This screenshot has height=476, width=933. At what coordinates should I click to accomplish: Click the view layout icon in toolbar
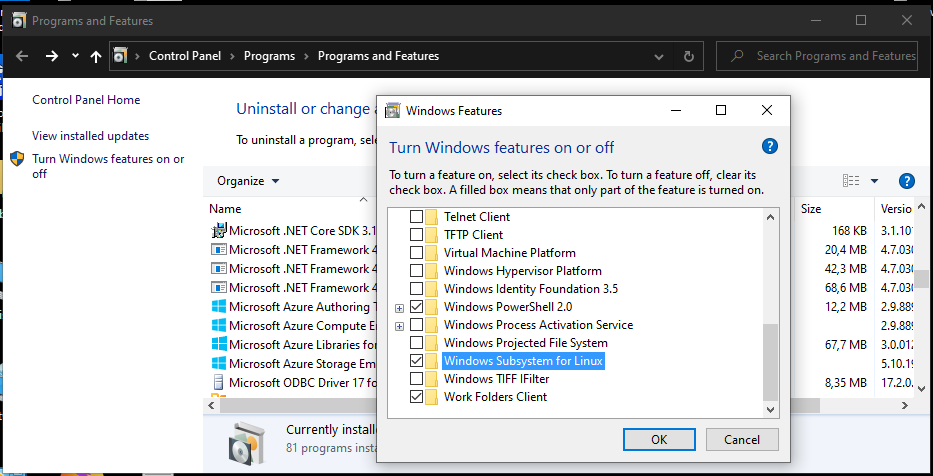(x=851, y=181)
